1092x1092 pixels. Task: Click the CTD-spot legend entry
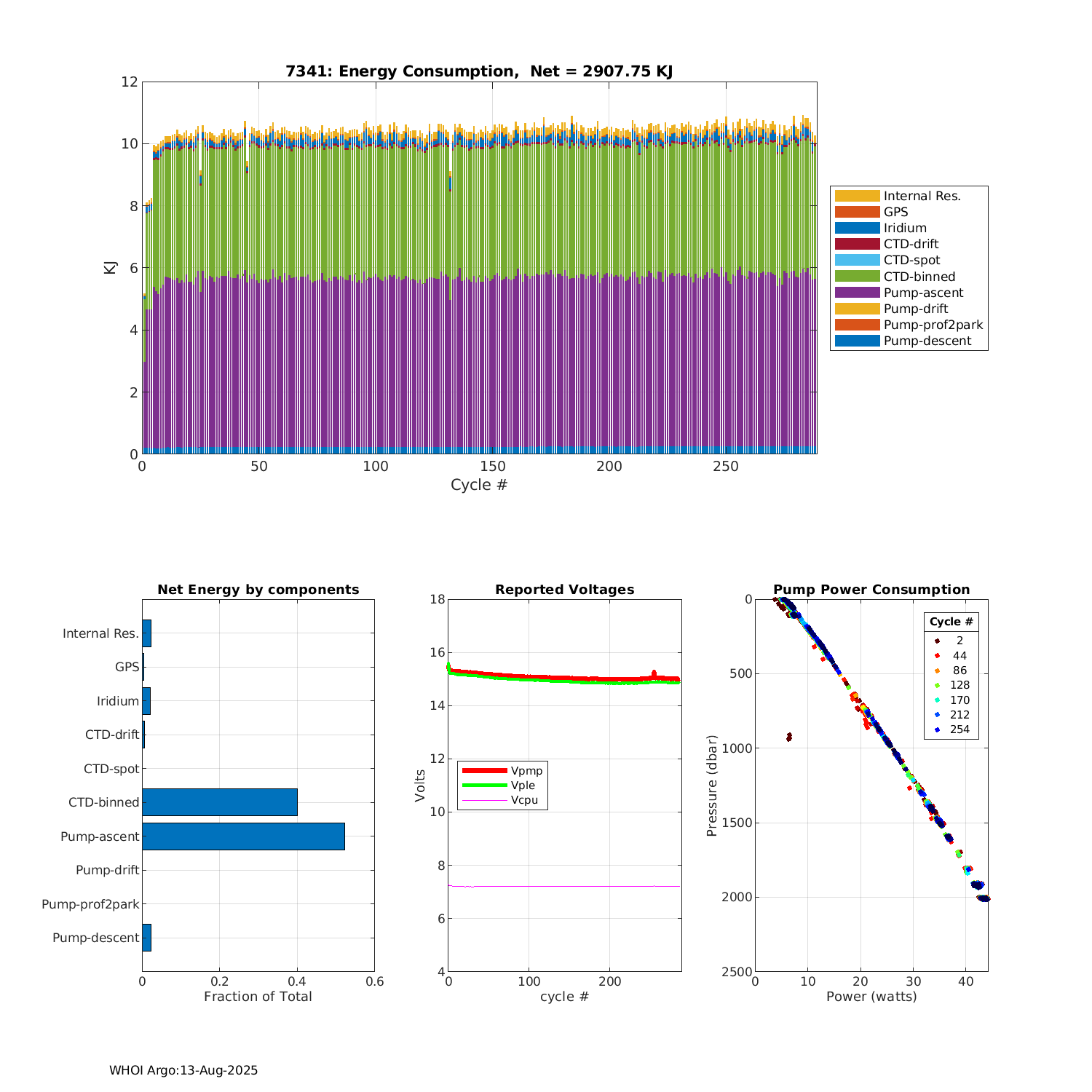click(x=911, y=260)
